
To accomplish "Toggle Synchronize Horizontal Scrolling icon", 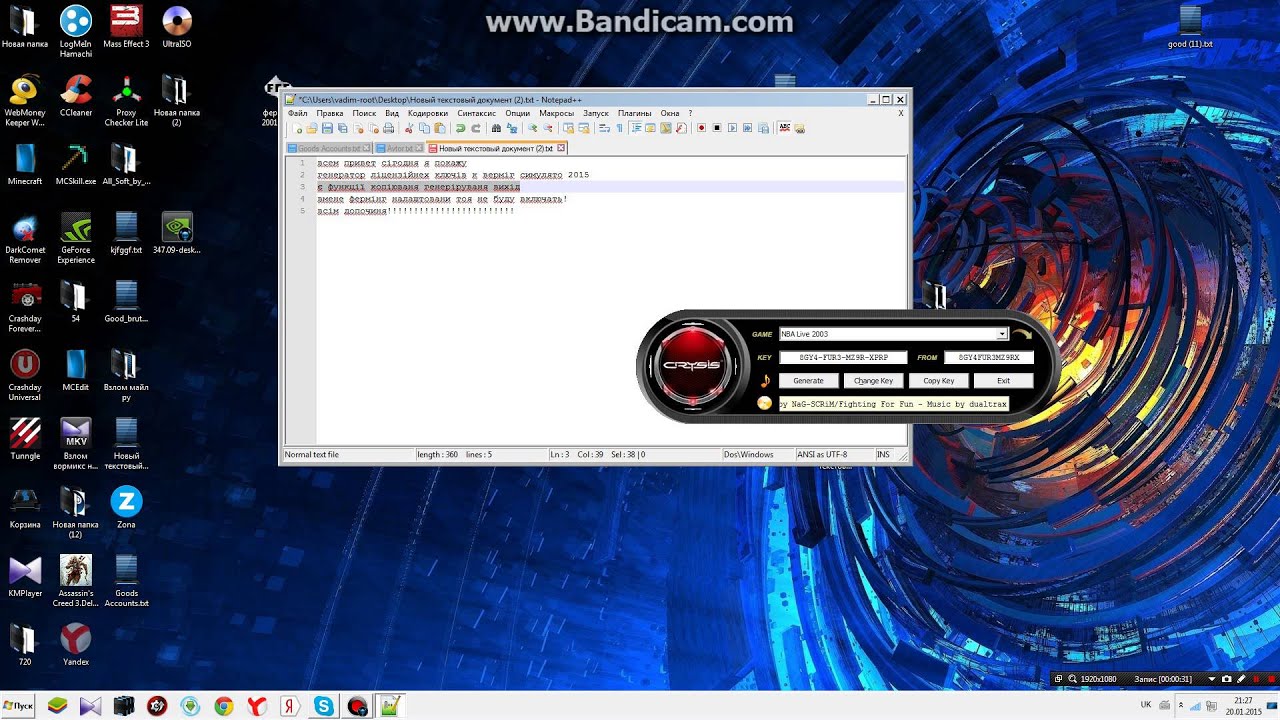I will tap(584, 128).
